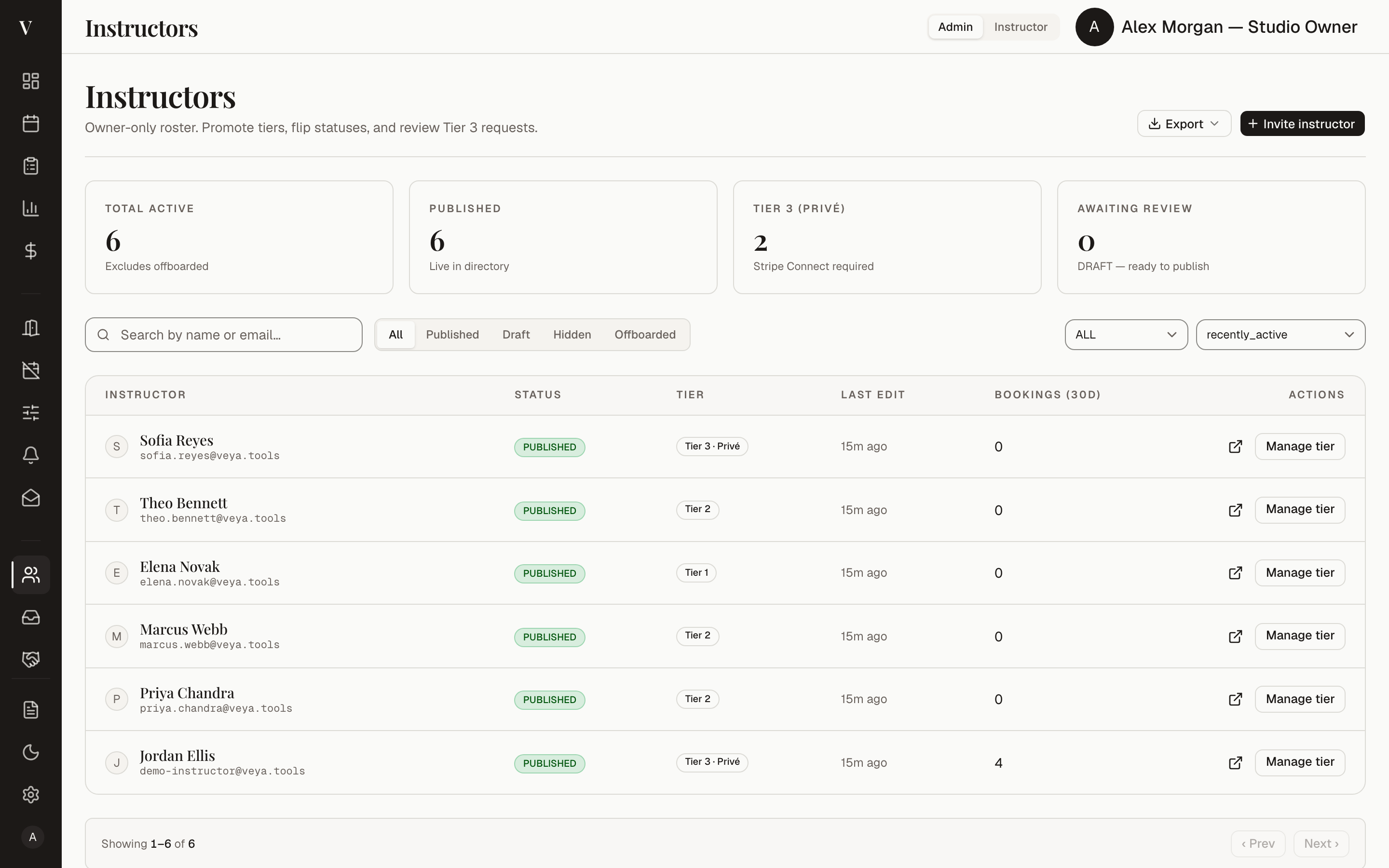Switch to Admin view toggle
Screen dimensions: 1389x868
click(x=955, y=27)
